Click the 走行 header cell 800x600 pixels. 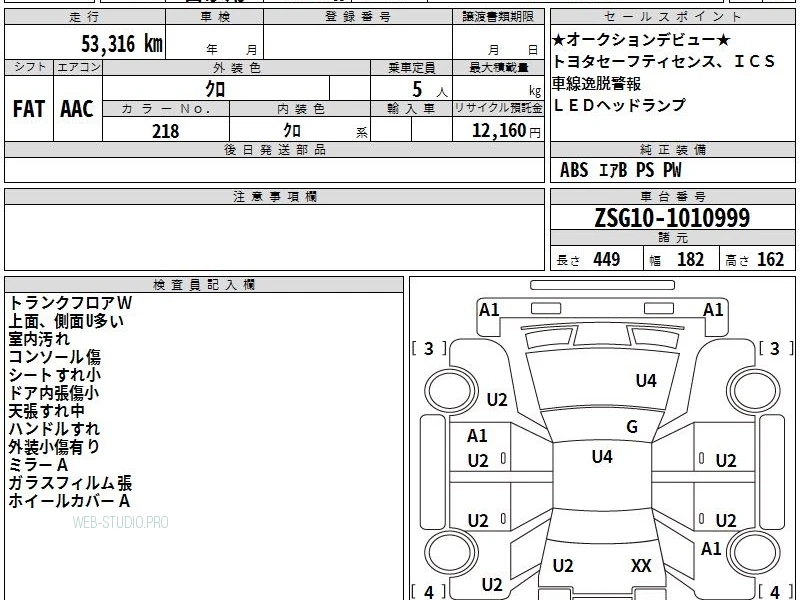(85, 17)
